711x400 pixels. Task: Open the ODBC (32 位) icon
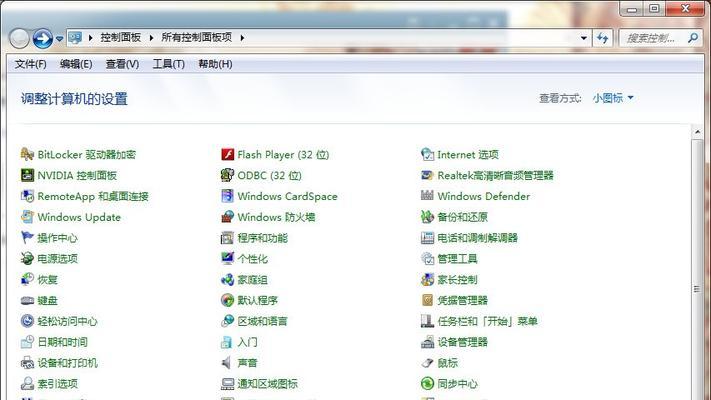[227, 176]
